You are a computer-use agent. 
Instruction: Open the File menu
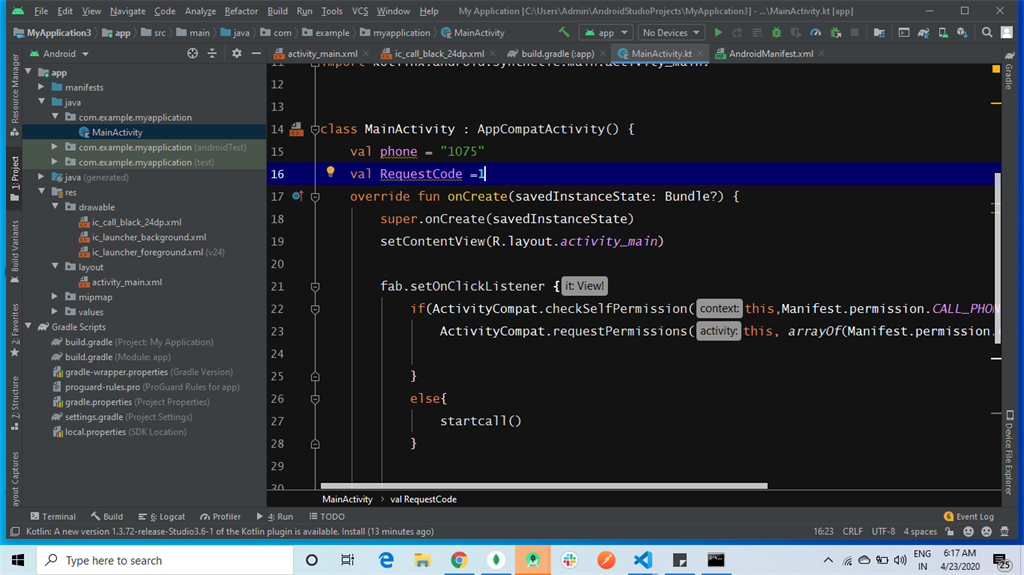point(40,11)
